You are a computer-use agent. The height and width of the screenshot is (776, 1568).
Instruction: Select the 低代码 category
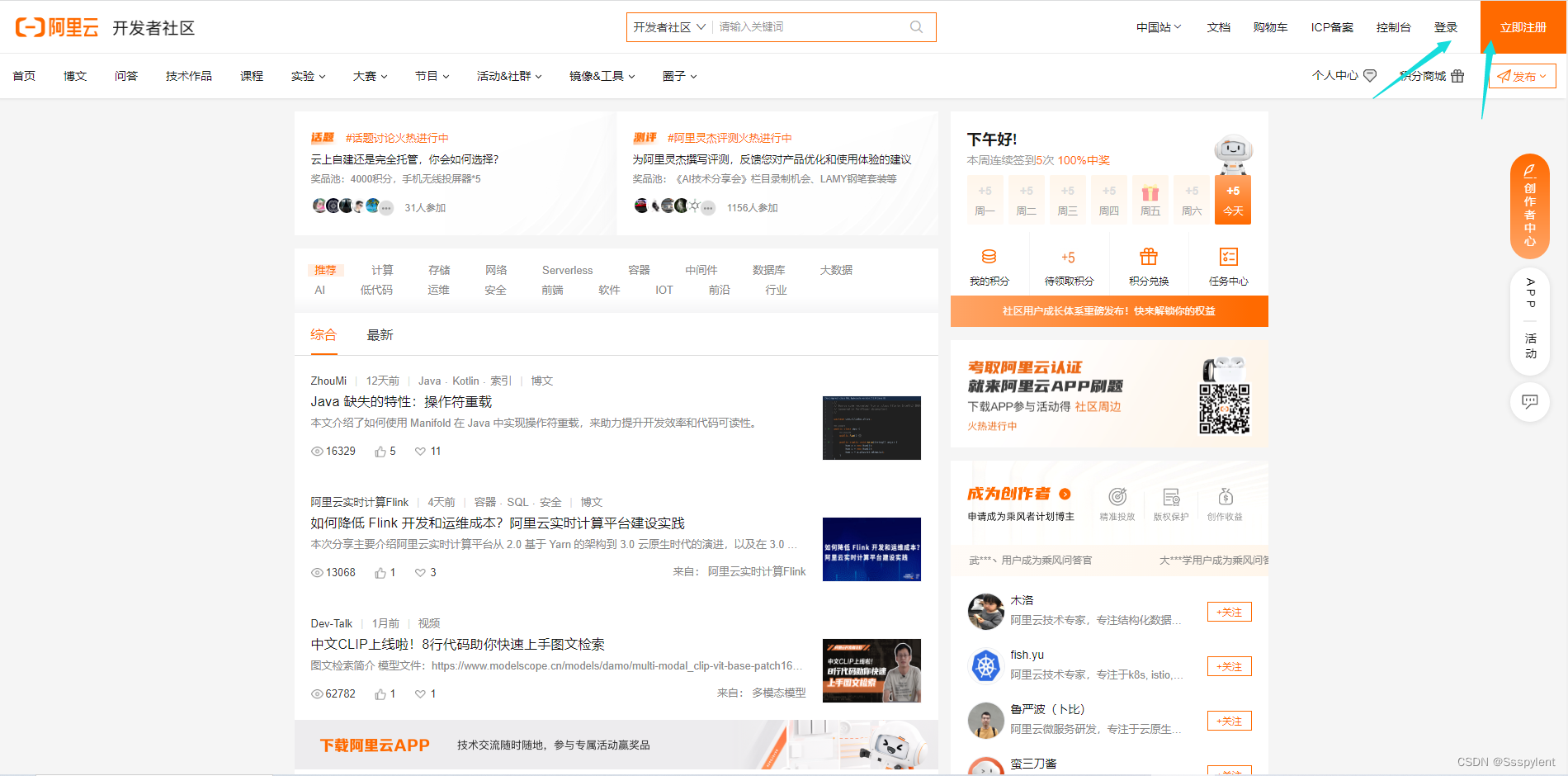click(376, 290)
